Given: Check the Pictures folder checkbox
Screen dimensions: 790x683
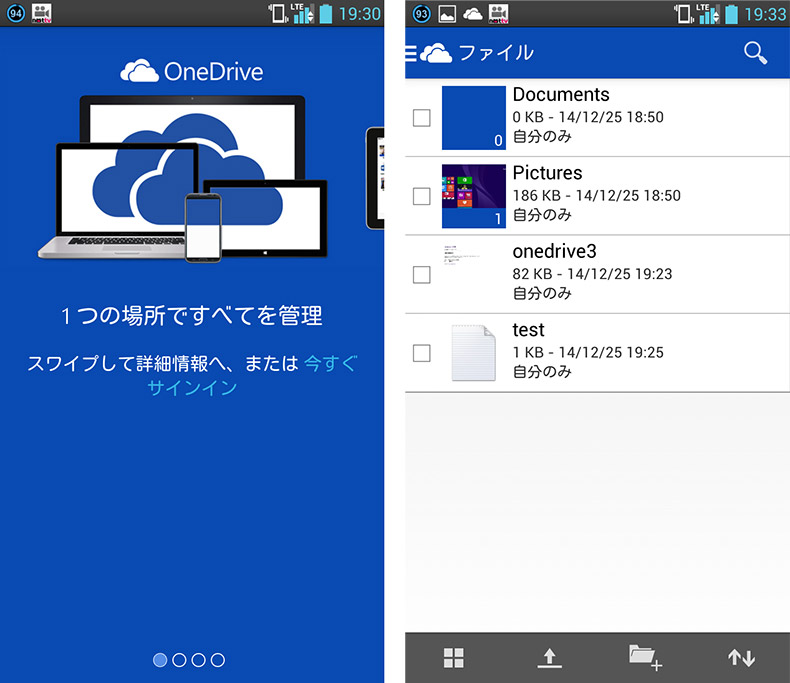Looking at the screenshot, I should click(421, 196).
